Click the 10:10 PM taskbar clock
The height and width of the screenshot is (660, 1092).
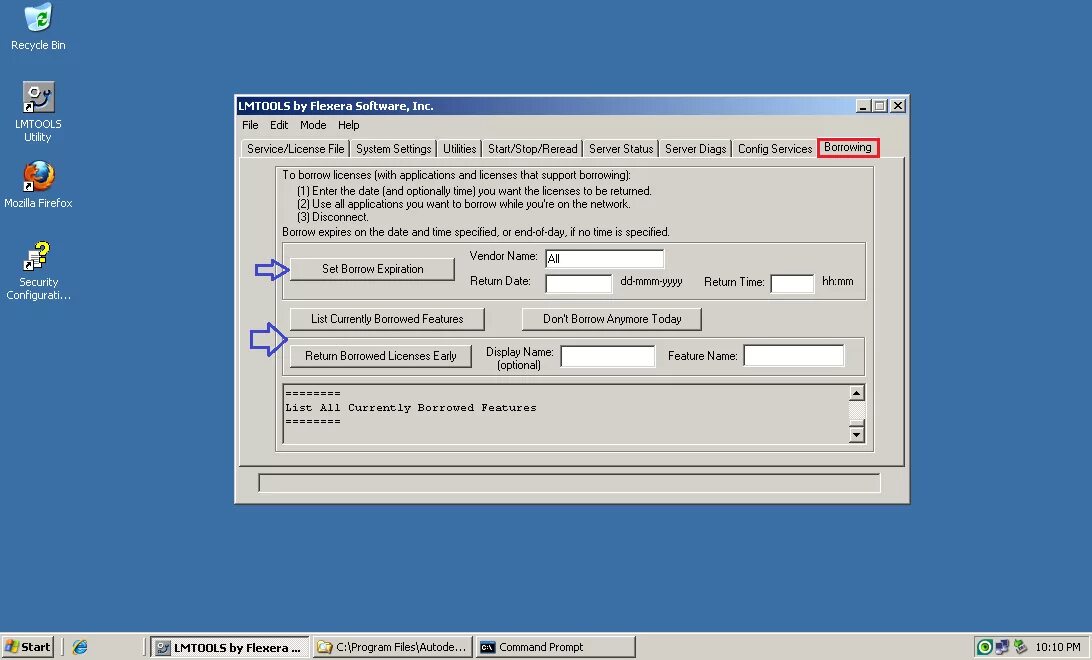coord(1058,647)
